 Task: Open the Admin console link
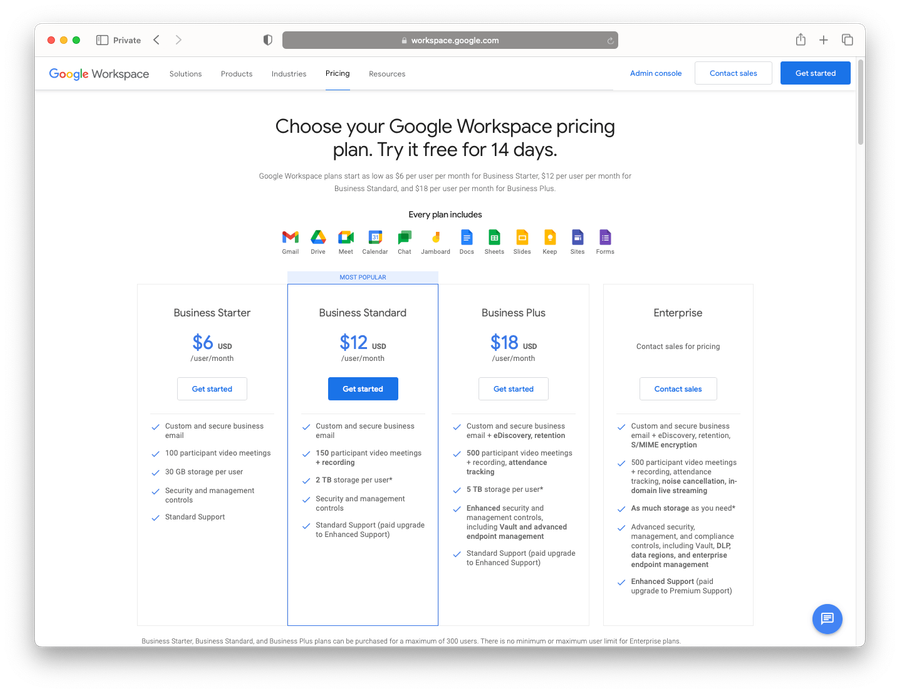pos(655,74)
